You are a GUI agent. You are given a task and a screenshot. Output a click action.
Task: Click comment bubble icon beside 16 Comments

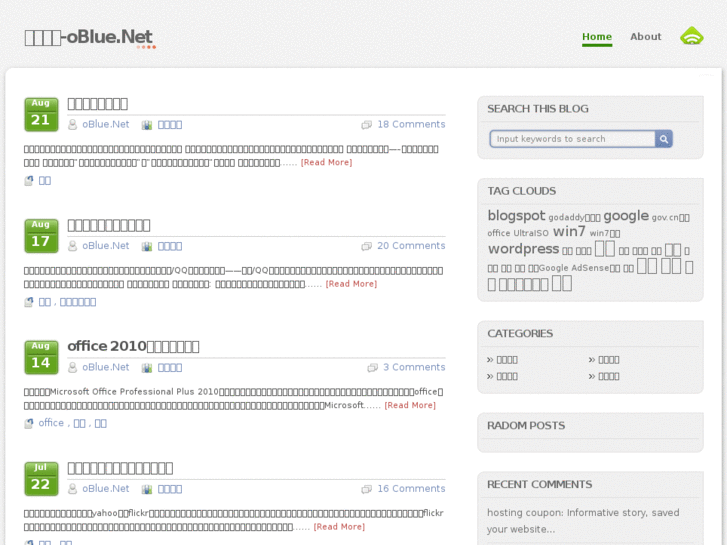tap(367, 489)
